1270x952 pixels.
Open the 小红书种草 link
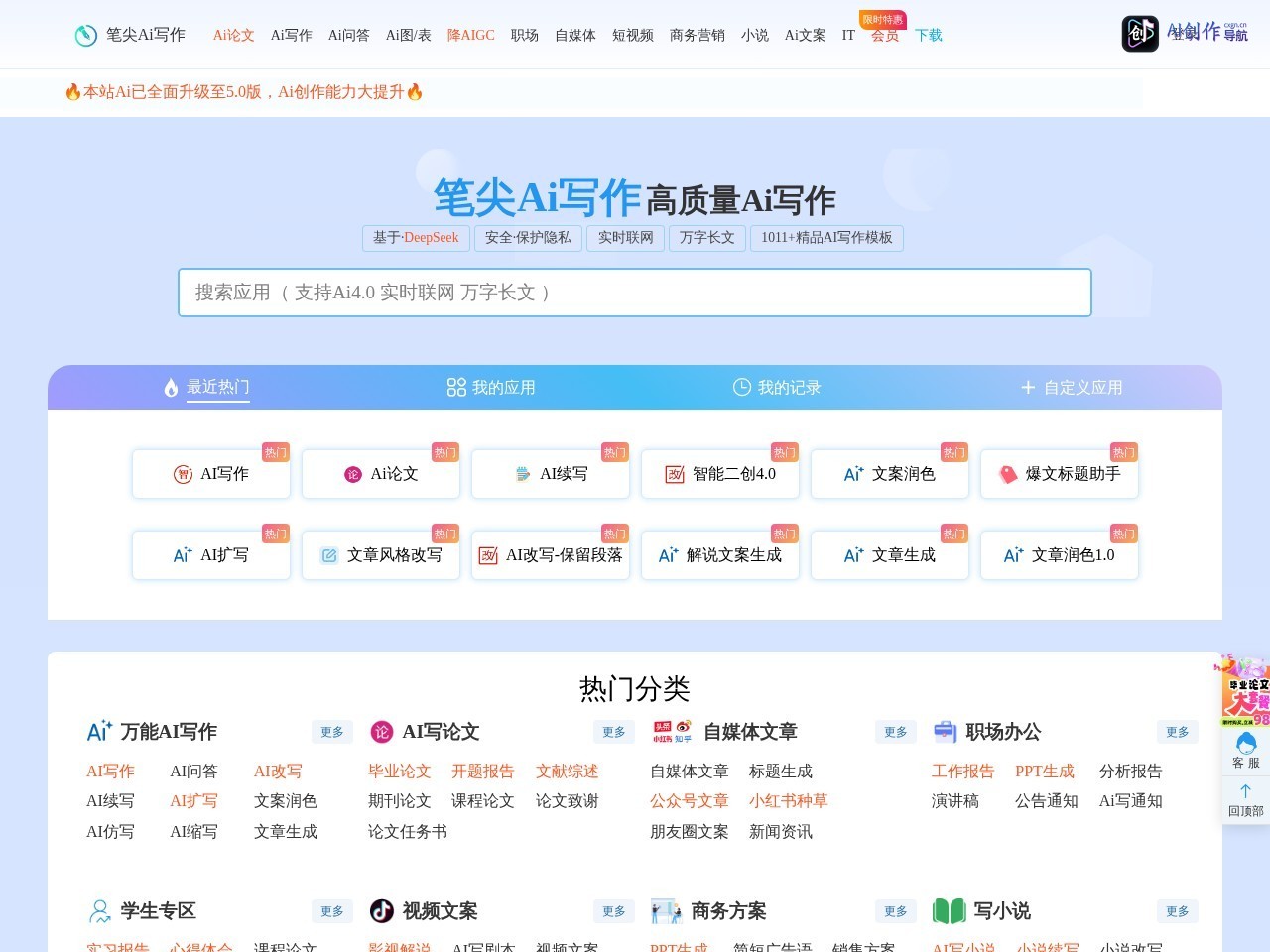pos(789,801)
